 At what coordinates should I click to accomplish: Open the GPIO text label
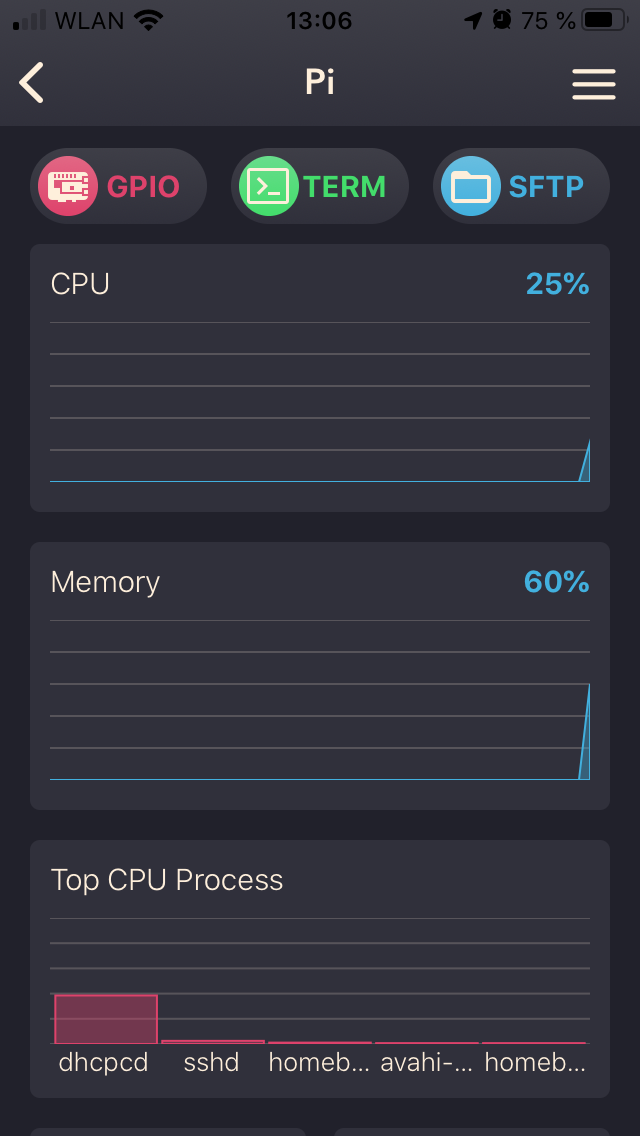point(143,187)
